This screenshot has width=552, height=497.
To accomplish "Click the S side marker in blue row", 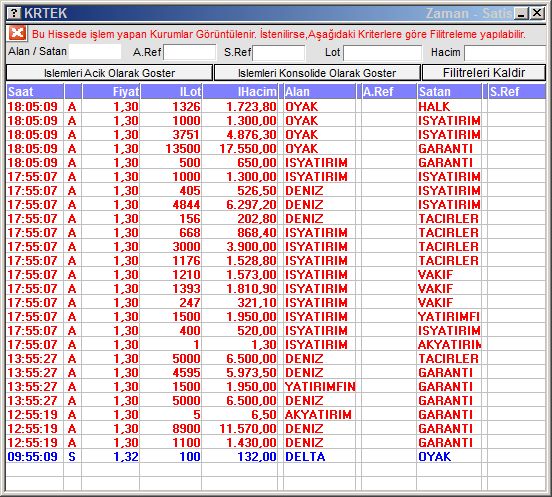I will pos(72,457).
